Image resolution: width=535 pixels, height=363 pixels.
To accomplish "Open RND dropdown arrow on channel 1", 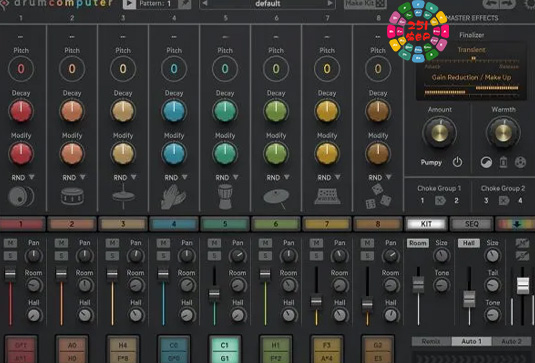I will [32, 177].
